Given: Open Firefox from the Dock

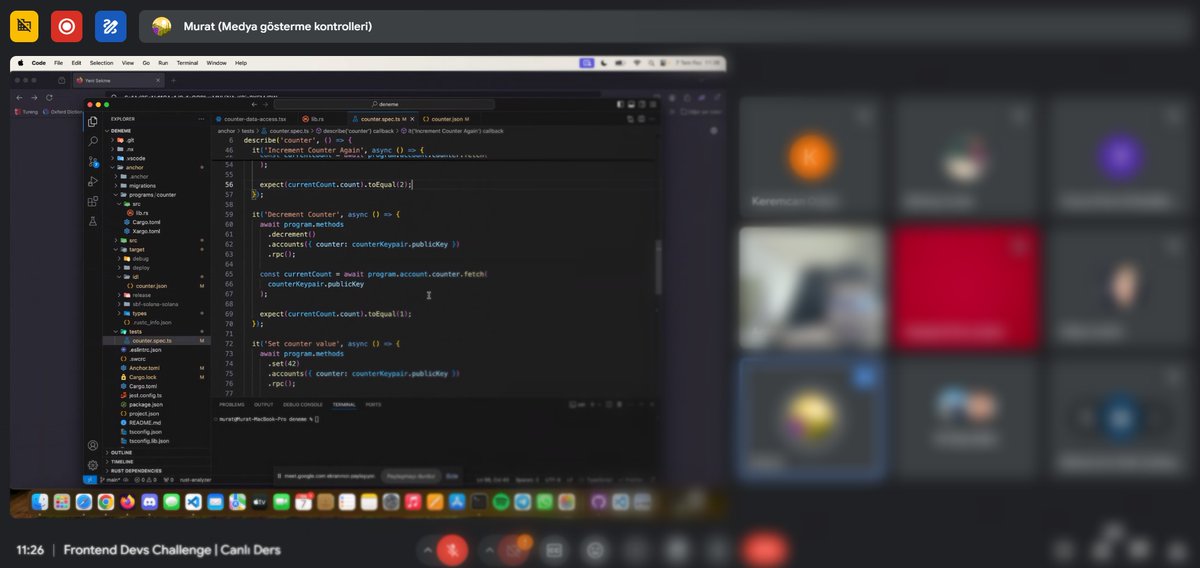Looking at the screenshot, I should point(128,502).
